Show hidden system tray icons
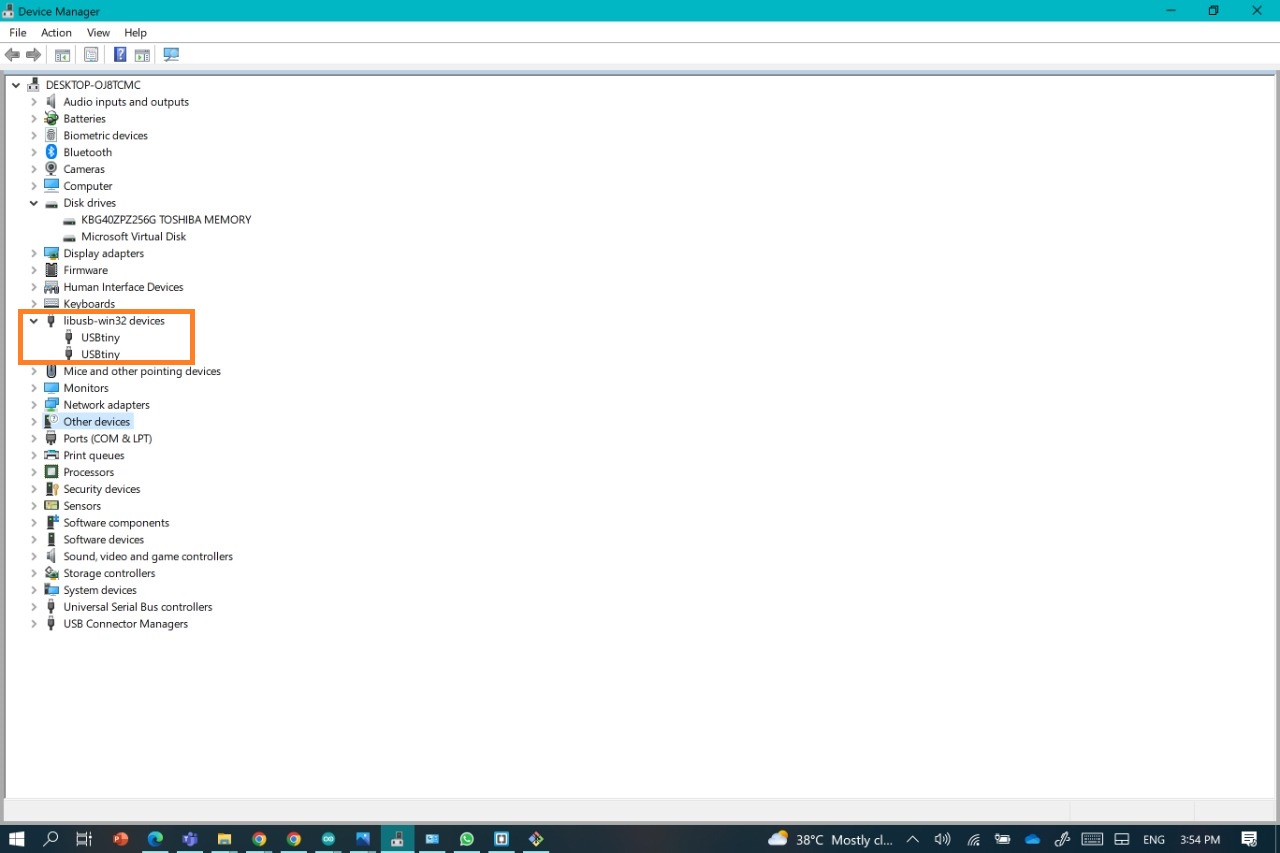Image resolution: width=1280 pixels, height=853 pixels. pyautogui.click(x=912, y=839)
